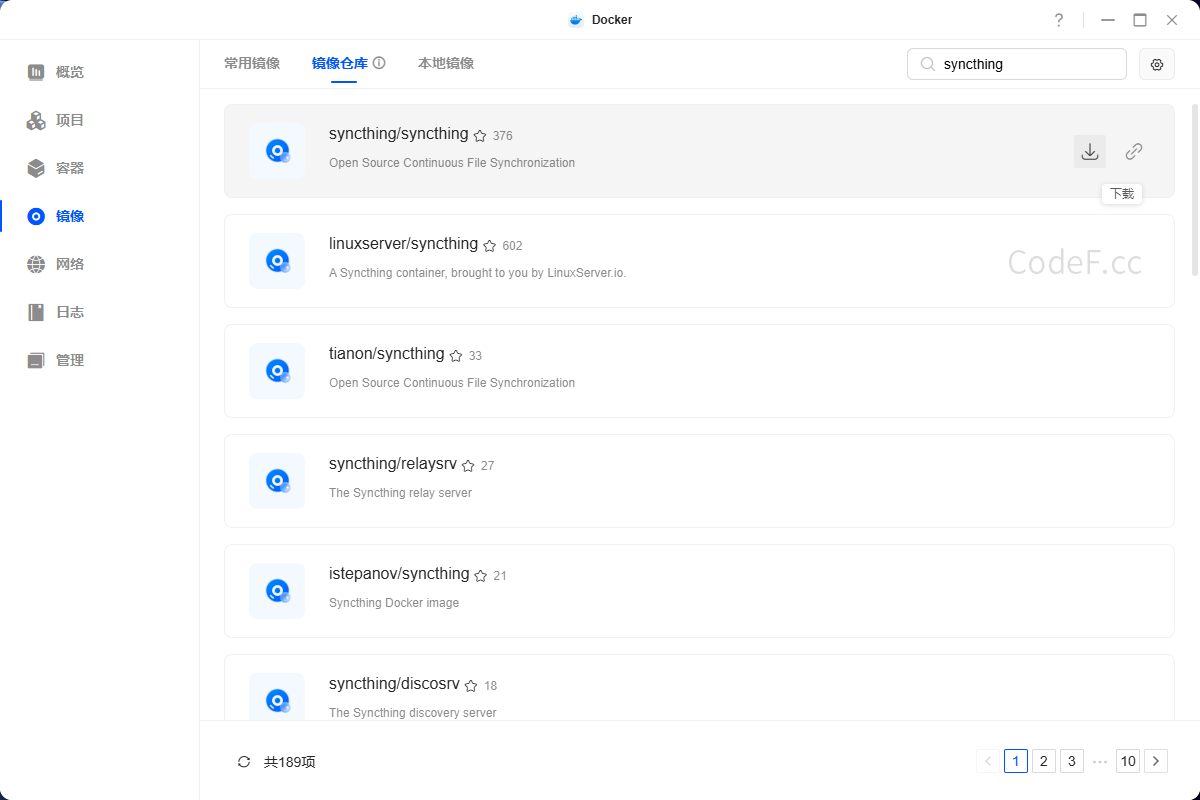
Task: Select the istepanov/syncthing title text
Action: tap(399, 574)
